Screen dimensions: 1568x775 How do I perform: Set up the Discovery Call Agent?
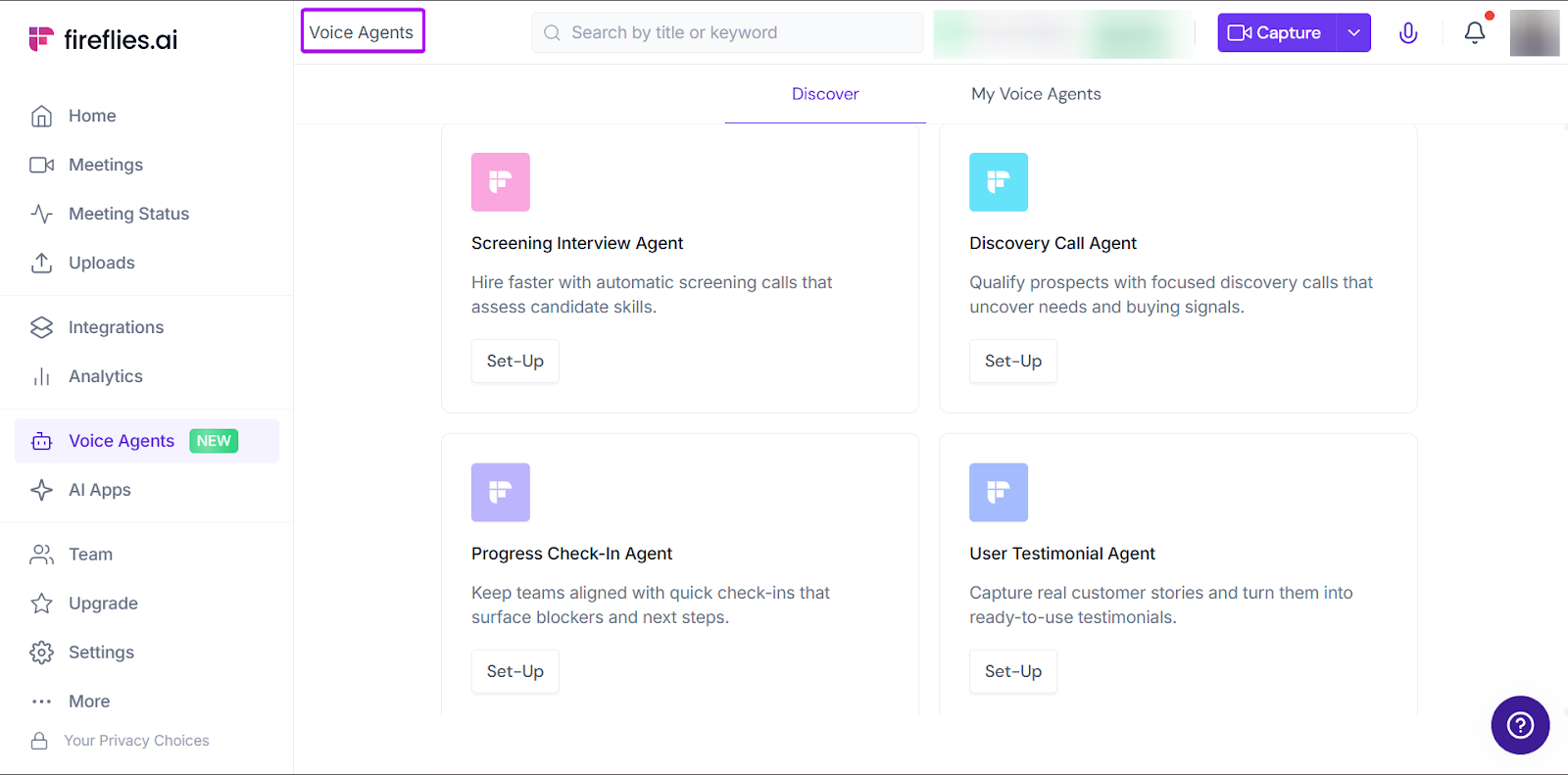tap(1013, 362)
